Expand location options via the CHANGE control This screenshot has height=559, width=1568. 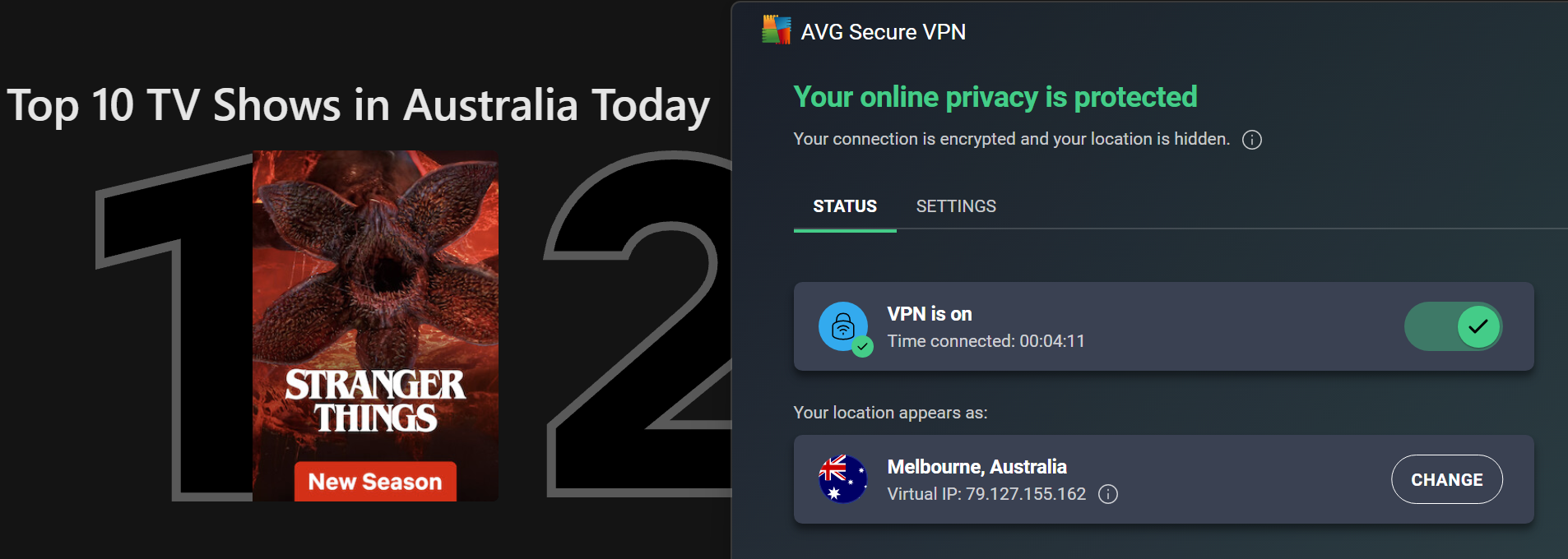click(1446, 479)
